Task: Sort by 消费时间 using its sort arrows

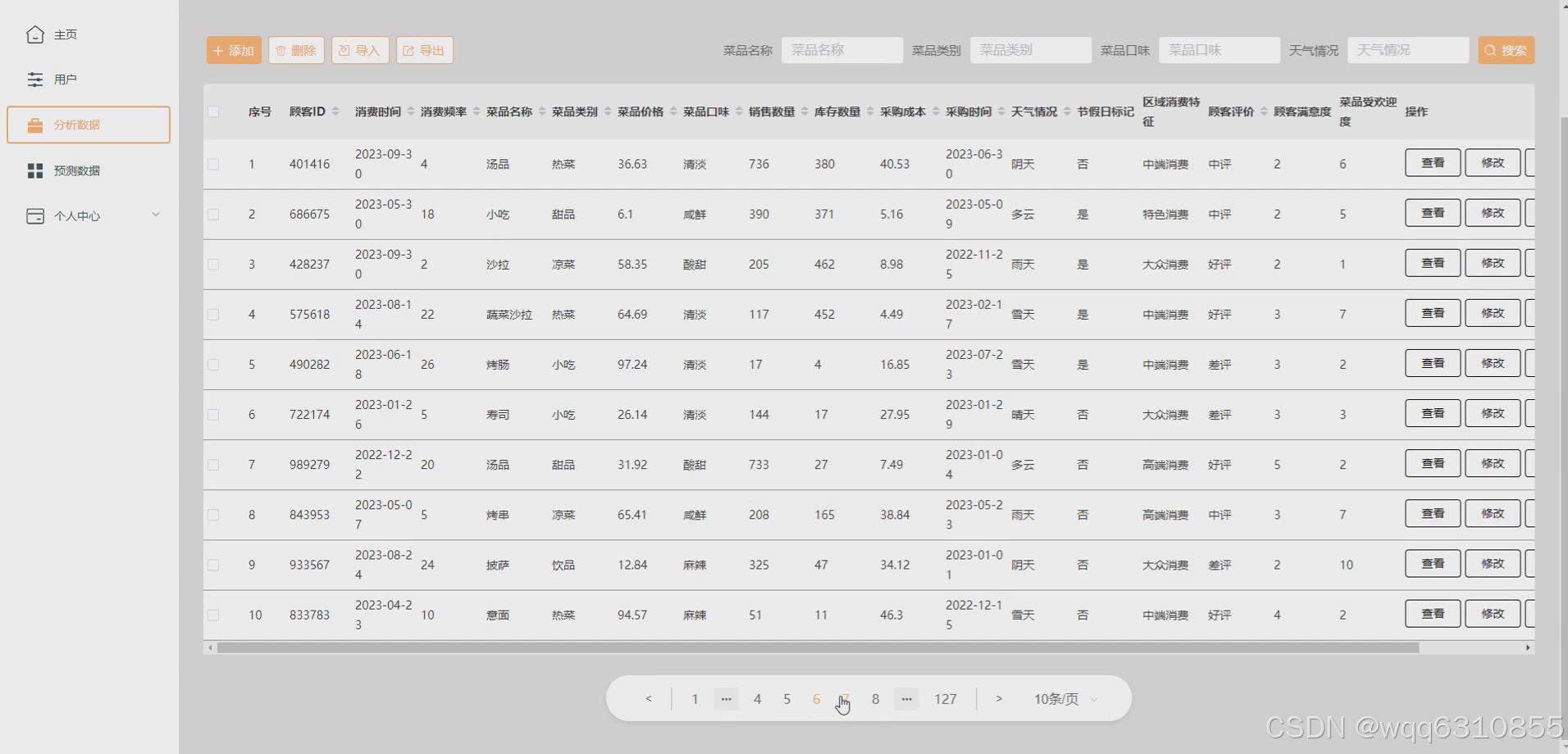Action: (411, 111)
